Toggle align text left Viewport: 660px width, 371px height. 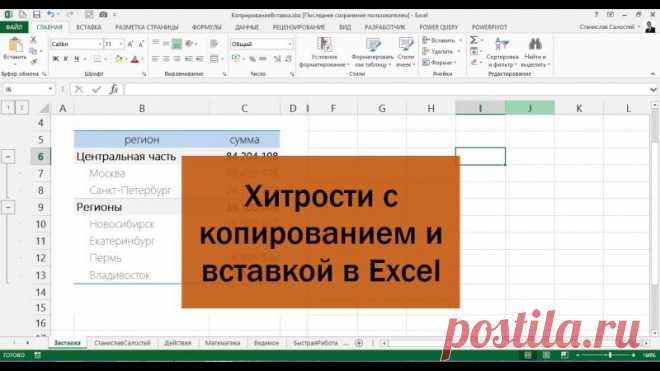click(156, 59)
